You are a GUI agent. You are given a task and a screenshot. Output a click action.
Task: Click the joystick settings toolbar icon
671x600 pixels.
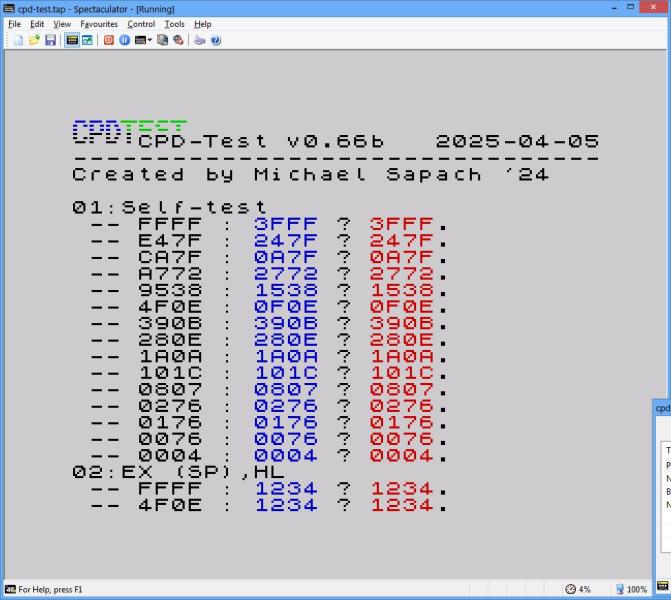(x=178, y=40)
